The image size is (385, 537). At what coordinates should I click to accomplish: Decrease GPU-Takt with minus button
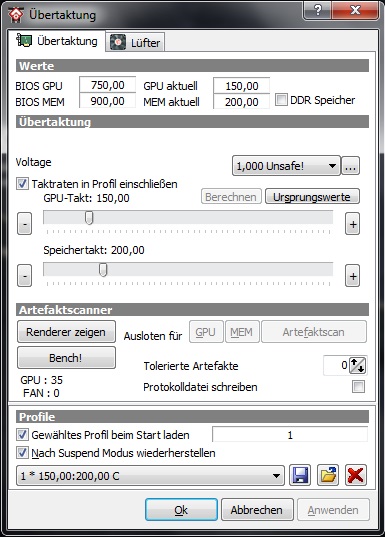25,224
